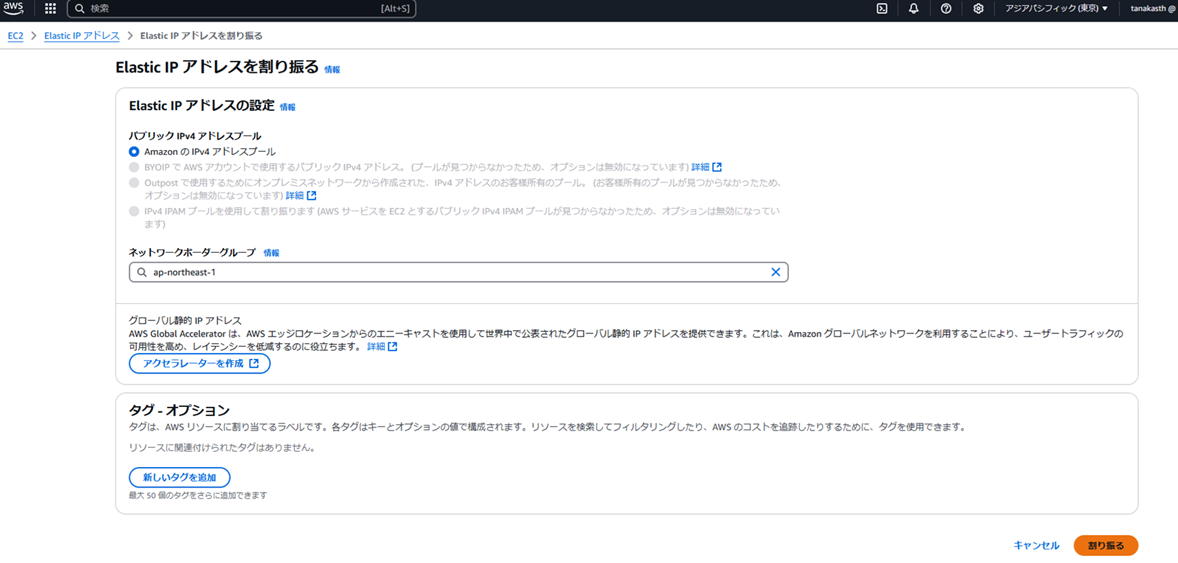This screenshot has height=563, width=1178.
Task: Open the settings gear icon
Action: [x=978, y=9]
